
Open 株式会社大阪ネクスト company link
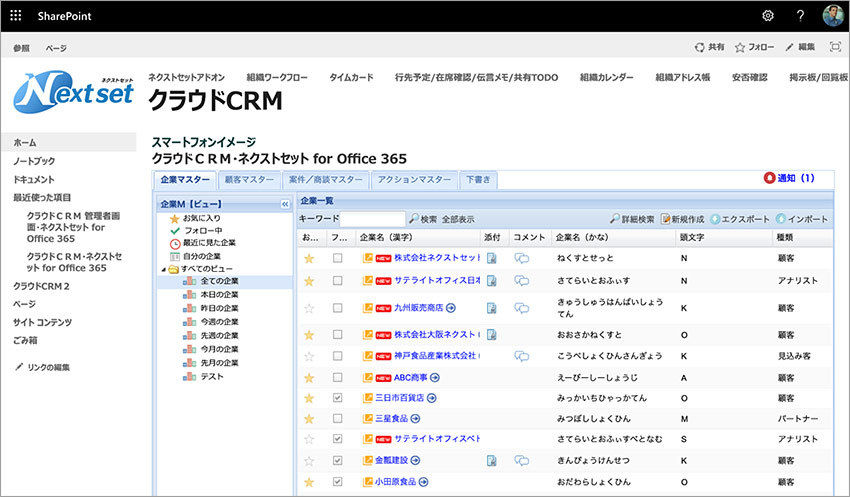coord(436,334)
